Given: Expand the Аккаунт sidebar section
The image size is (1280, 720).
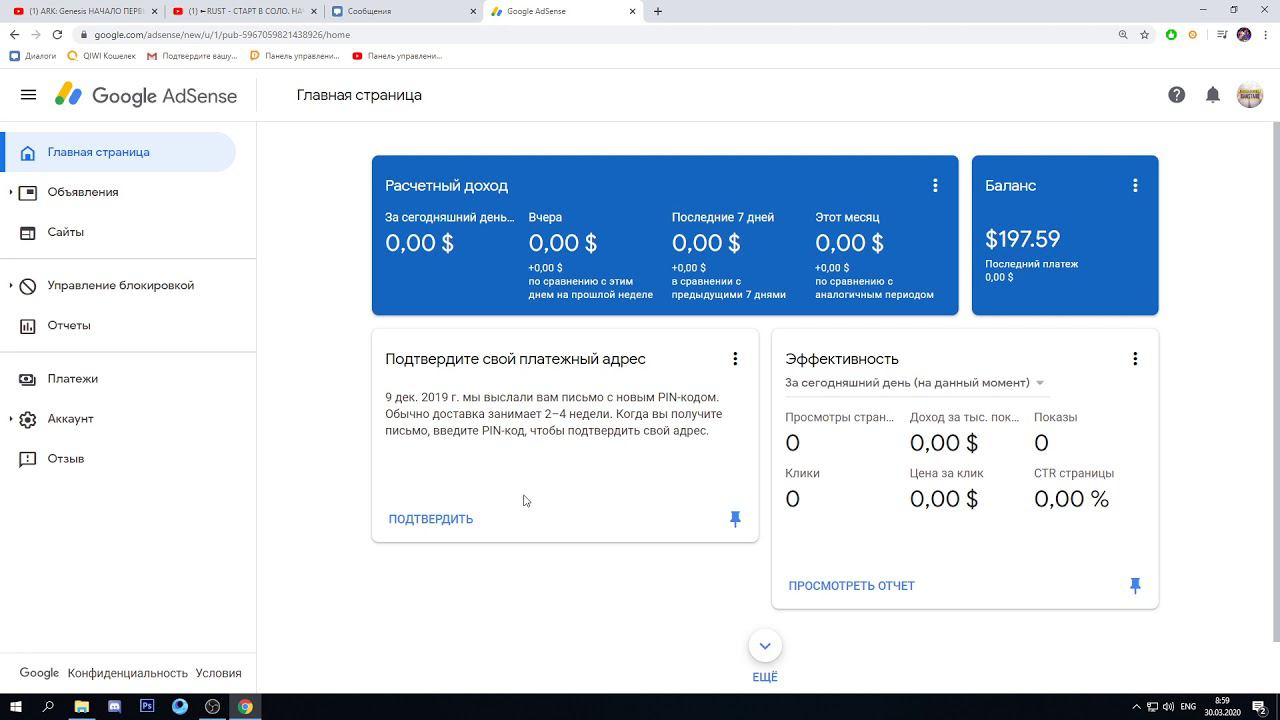Looking at the screenshot, I should pos(11,419).
